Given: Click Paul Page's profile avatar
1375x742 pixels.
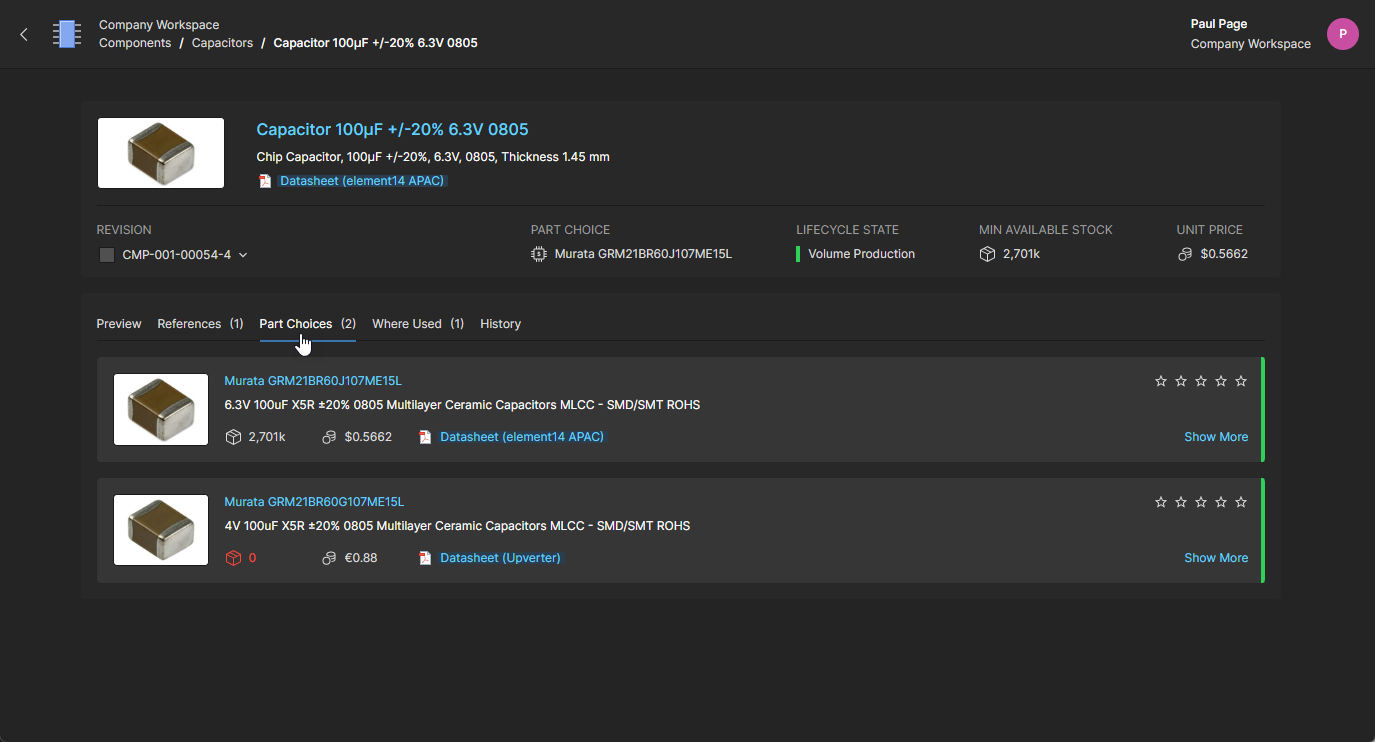Looking at the screenshot, I should coord(1342,34).
